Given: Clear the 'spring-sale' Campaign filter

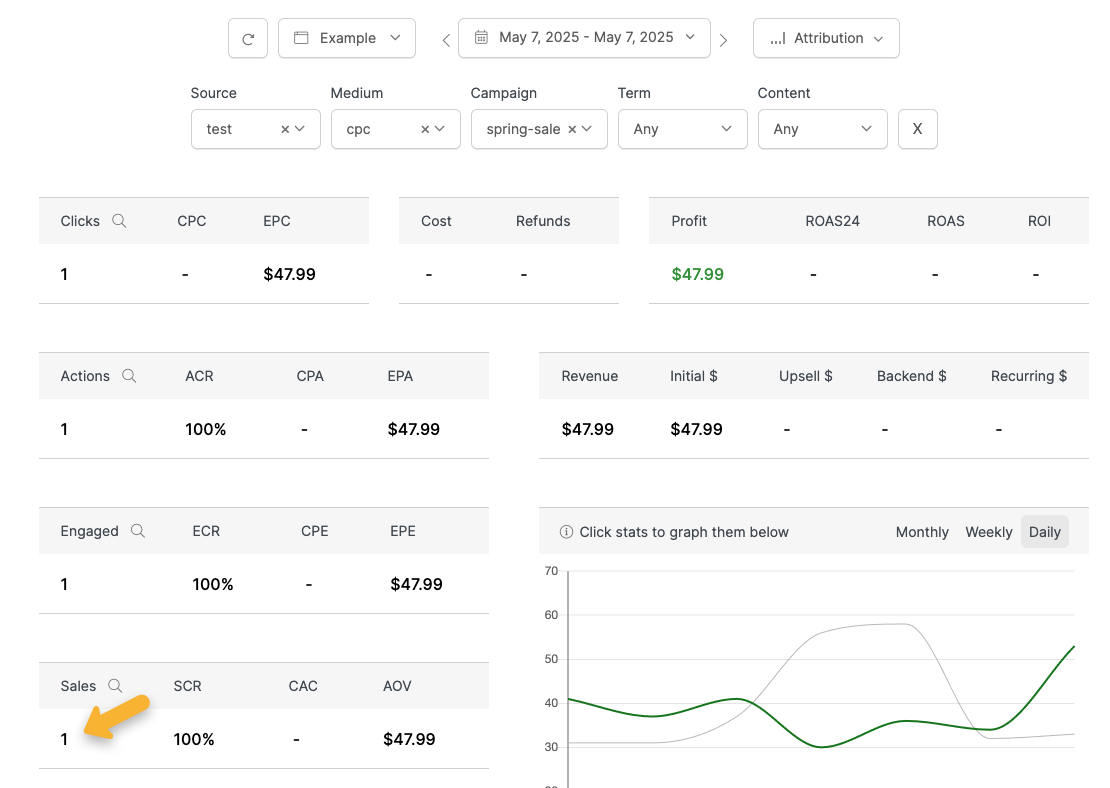Looking at the screenshot, I should (572, 129).
